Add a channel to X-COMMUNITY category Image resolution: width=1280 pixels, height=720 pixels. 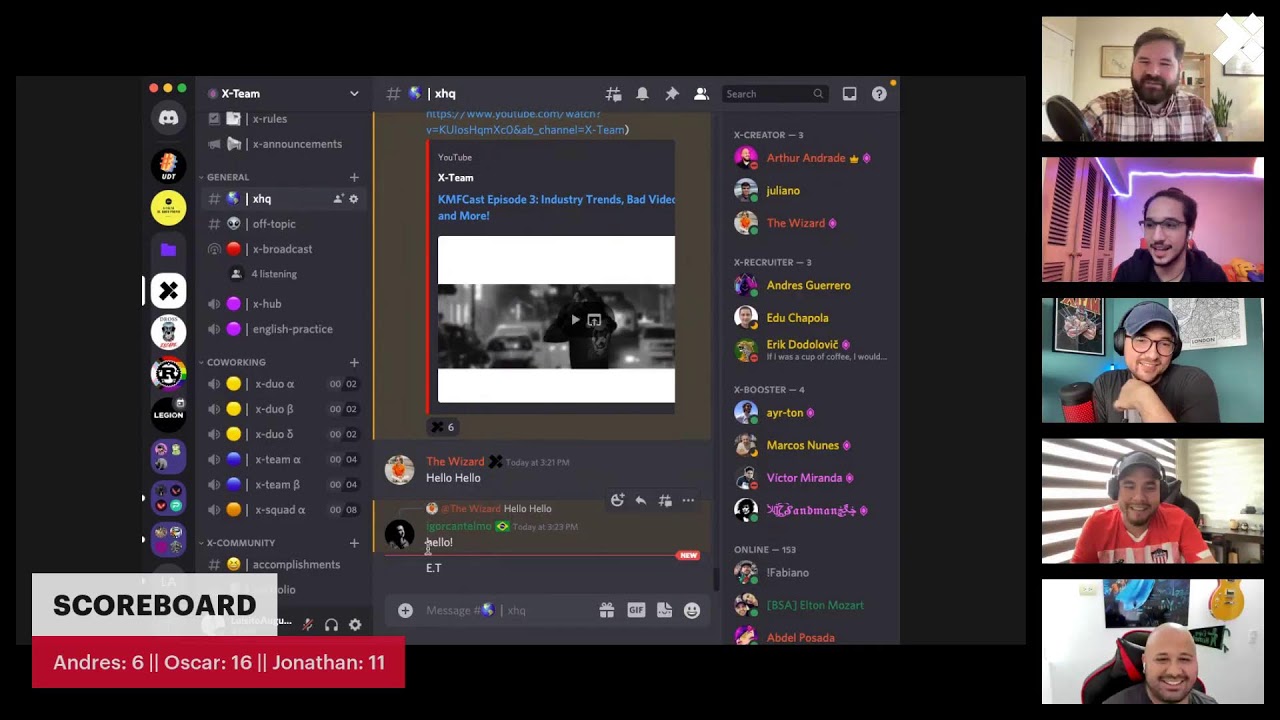[354, 543]
